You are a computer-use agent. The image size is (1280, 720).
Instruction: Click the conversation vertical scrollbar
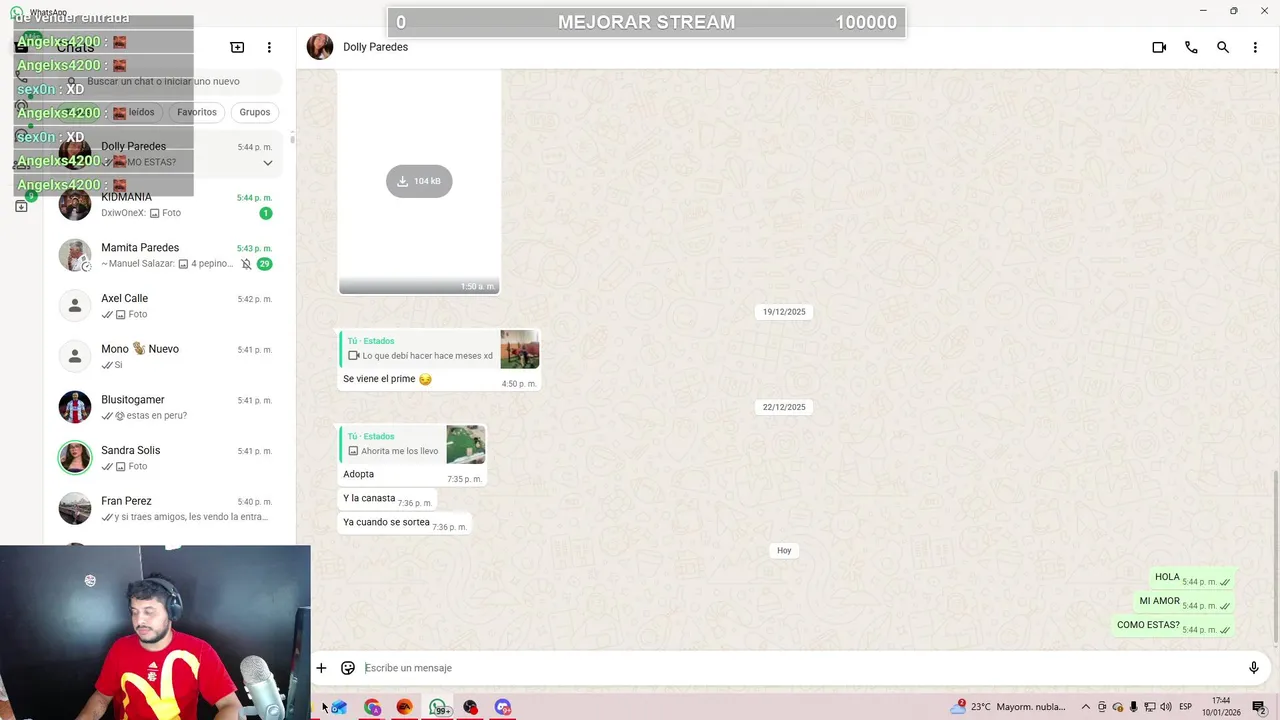click(1276, 555)
